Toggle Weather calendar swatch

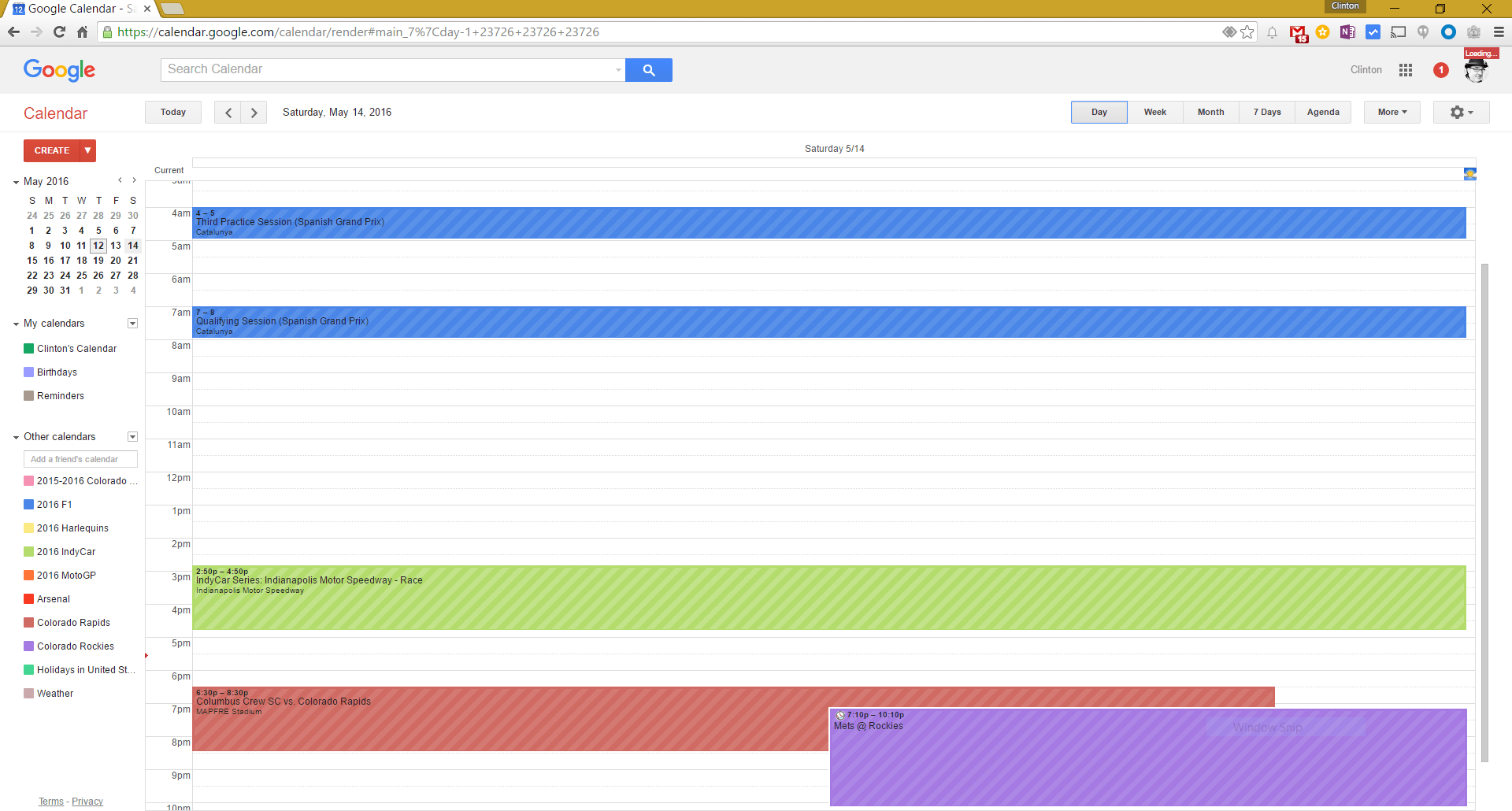click(28, 694)
